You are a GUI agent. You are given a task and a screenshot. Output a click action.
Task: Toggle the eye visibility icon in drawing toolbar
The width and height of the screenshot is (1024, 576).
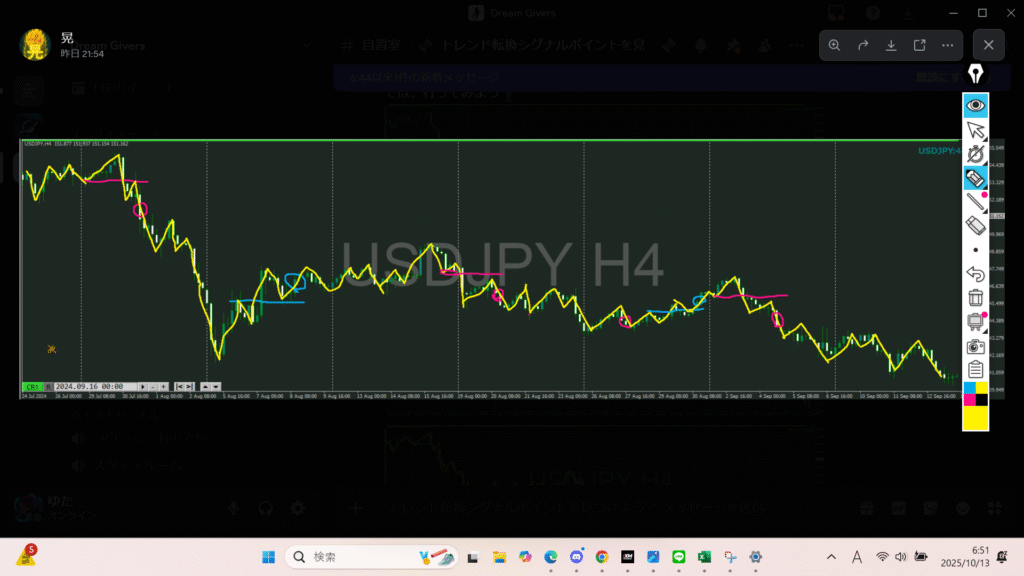(x=975, y=105)
